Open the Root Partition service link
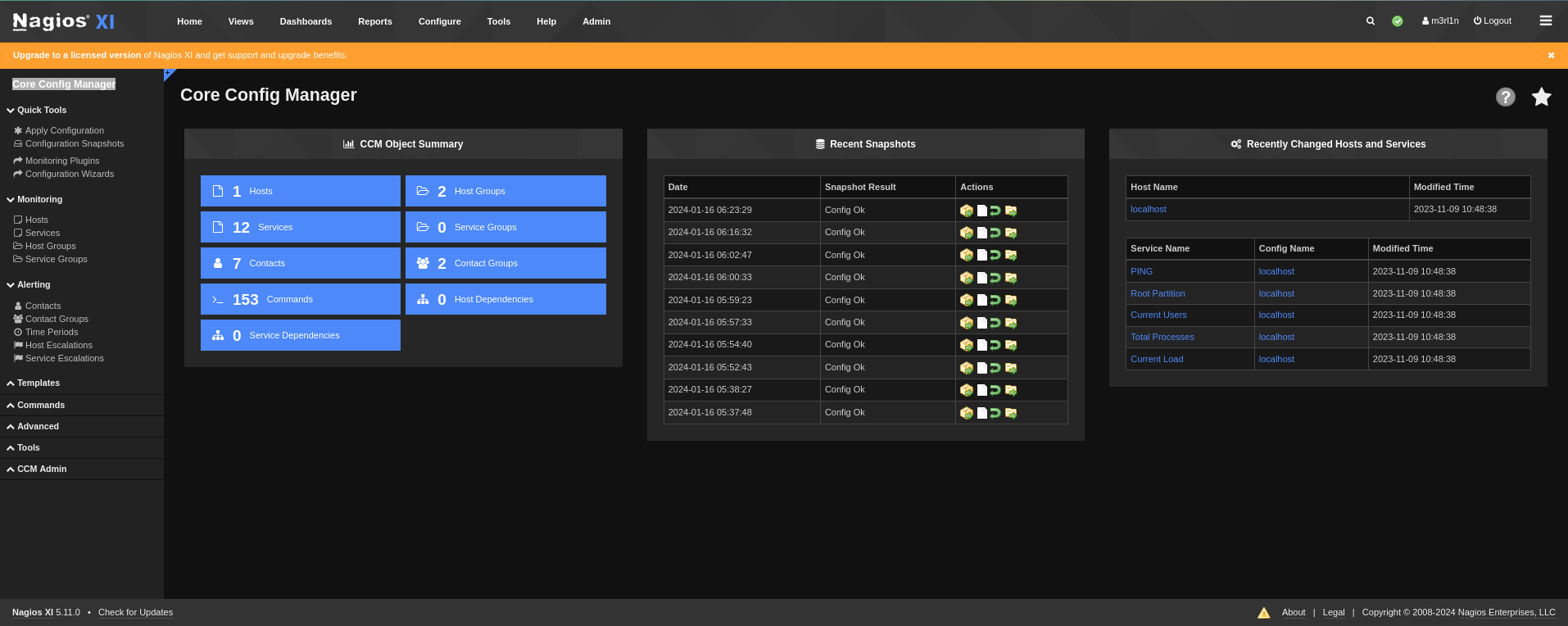Screen dimensions: 1568x626 [1158, 293]
